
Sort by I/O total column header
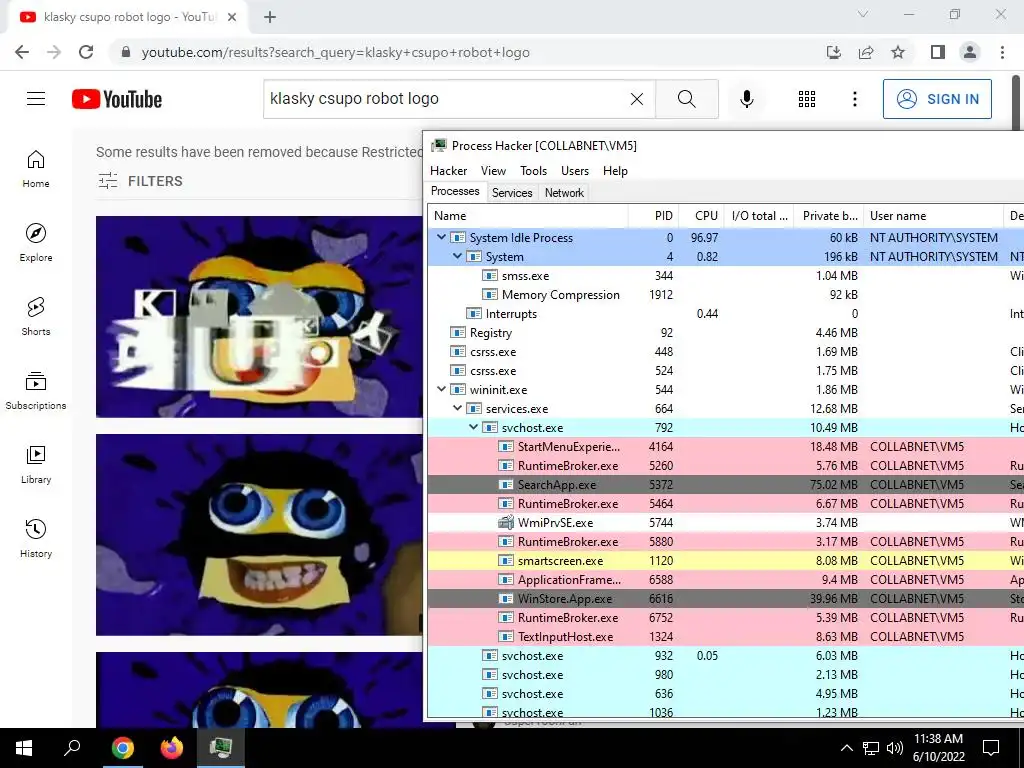[760, 216]
